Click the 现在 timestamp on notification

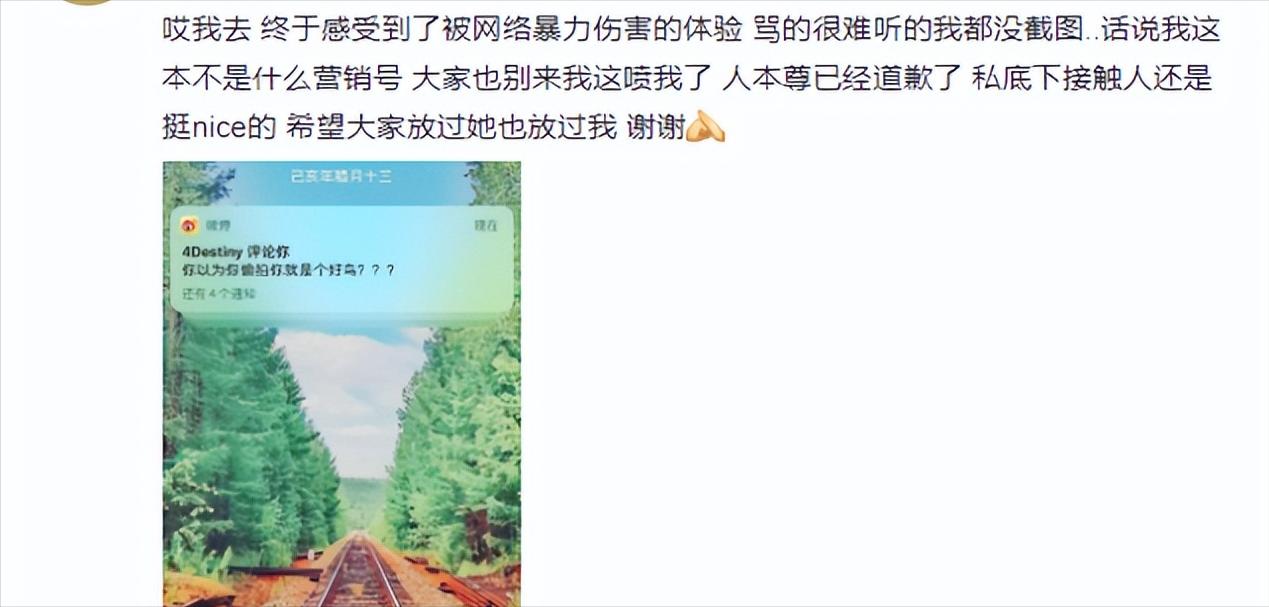(486, 226)
